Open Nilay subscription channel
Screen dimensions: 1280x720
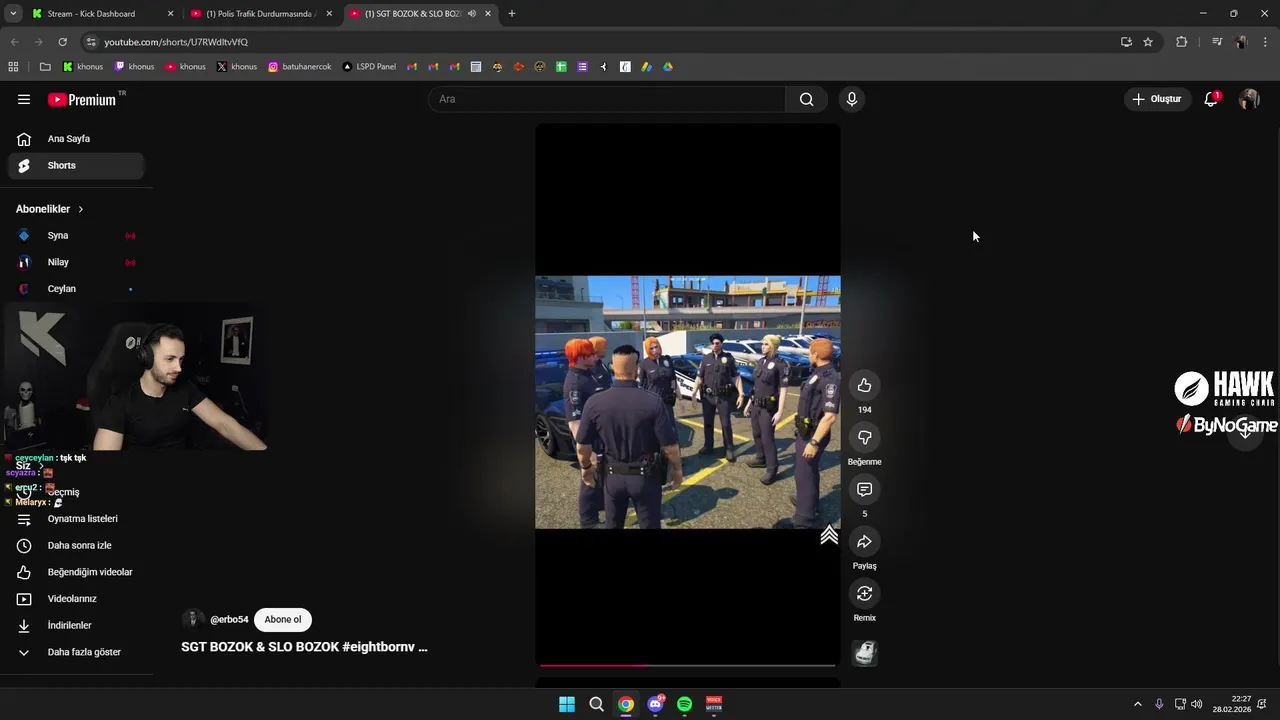pos(76,262)
